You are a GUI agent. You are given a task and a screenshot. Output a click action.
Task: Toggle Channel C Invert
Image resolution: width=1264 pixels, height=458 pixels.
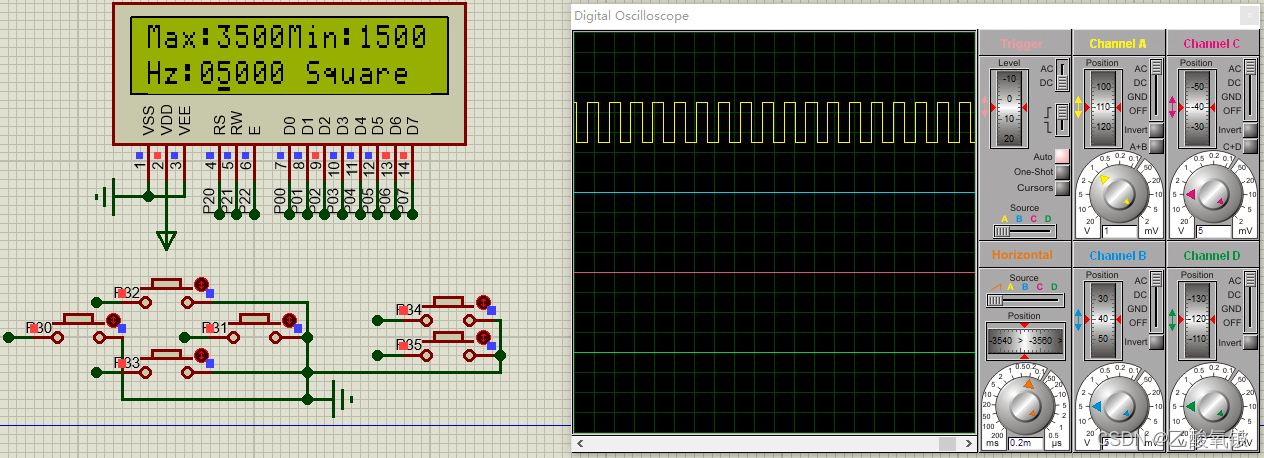pyautogui.click(x=1251, y=130)
